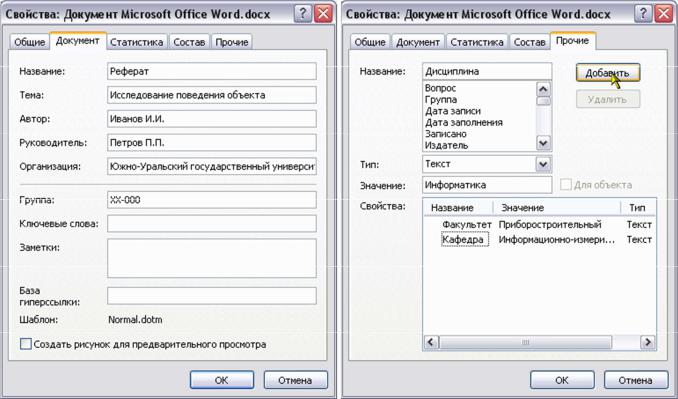Click the База гиперссылки field
This screenshot has height=399, width=678.
(212, 296)
